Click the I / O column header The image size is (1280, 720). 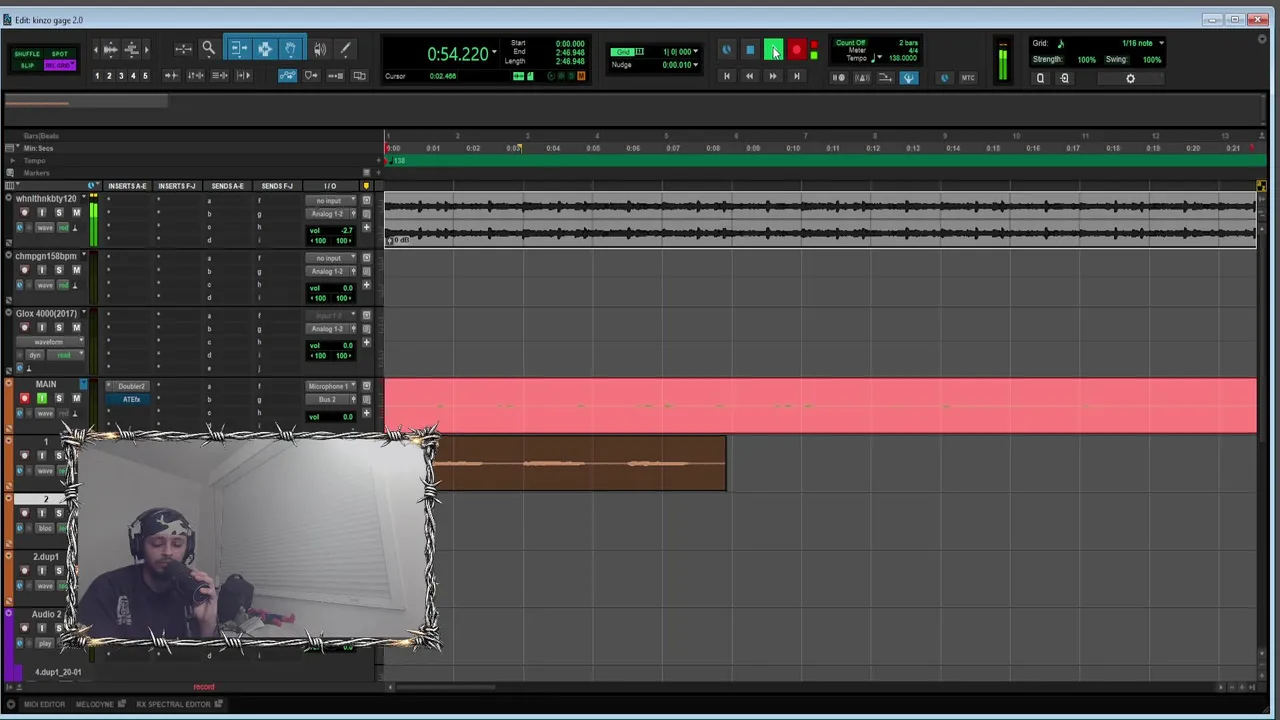330,186
